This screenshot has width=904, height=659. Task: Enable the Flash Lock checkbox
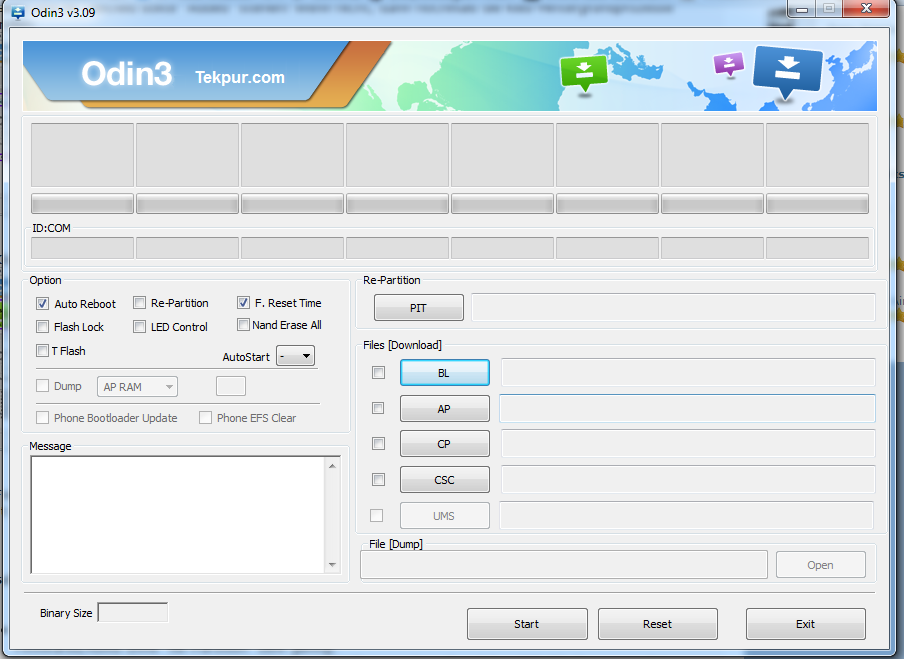42,327
